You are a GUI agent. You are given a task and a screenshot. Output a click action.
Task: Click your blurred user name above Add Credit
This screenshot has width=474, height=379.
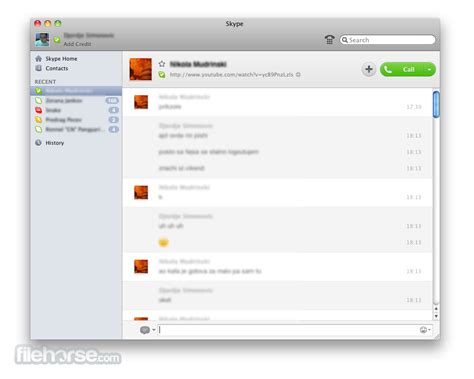[89, 35]
